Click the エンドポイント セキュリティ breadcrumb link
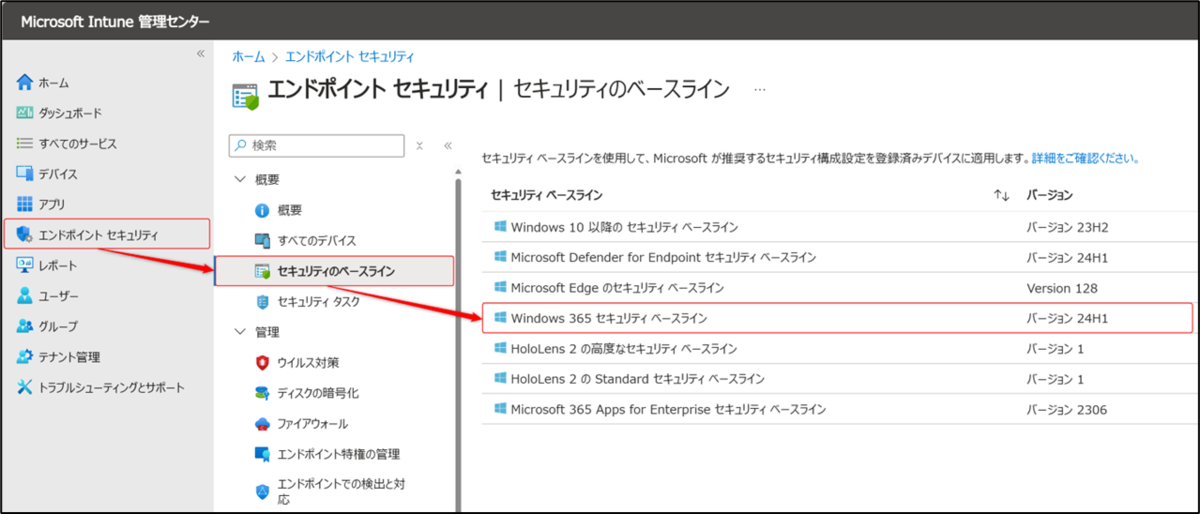Screen dimensions: 1200x514 349,57
